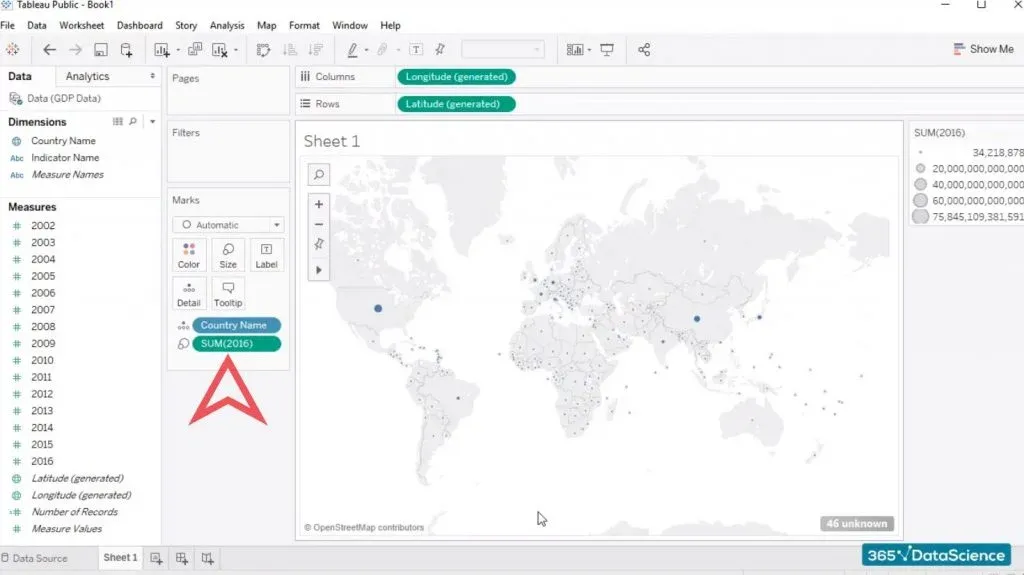Open the Presentation Mode icon

(x=607, y=50)
